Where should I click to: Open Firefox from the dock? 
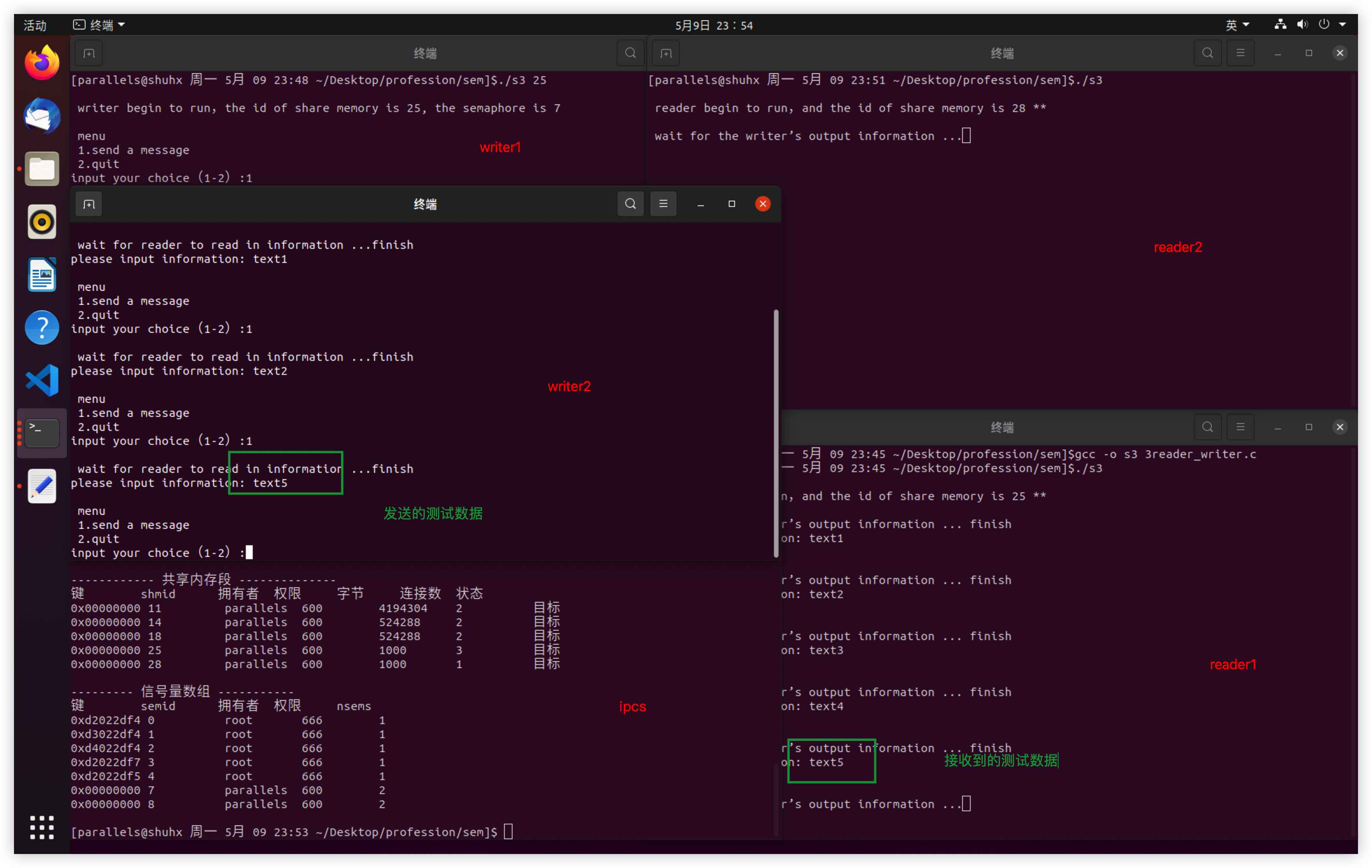click(x=42, y=63)
